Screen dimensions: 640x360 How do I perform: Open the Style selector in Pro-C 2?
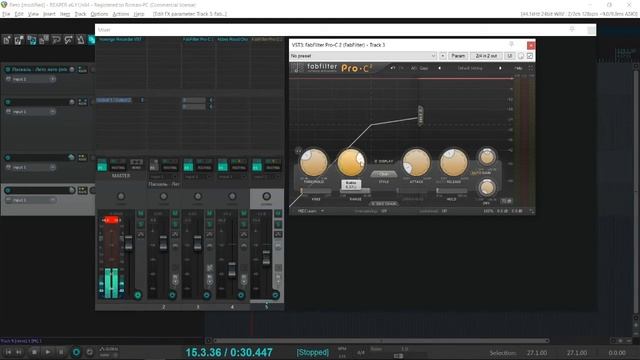click(x=384, y=174)
